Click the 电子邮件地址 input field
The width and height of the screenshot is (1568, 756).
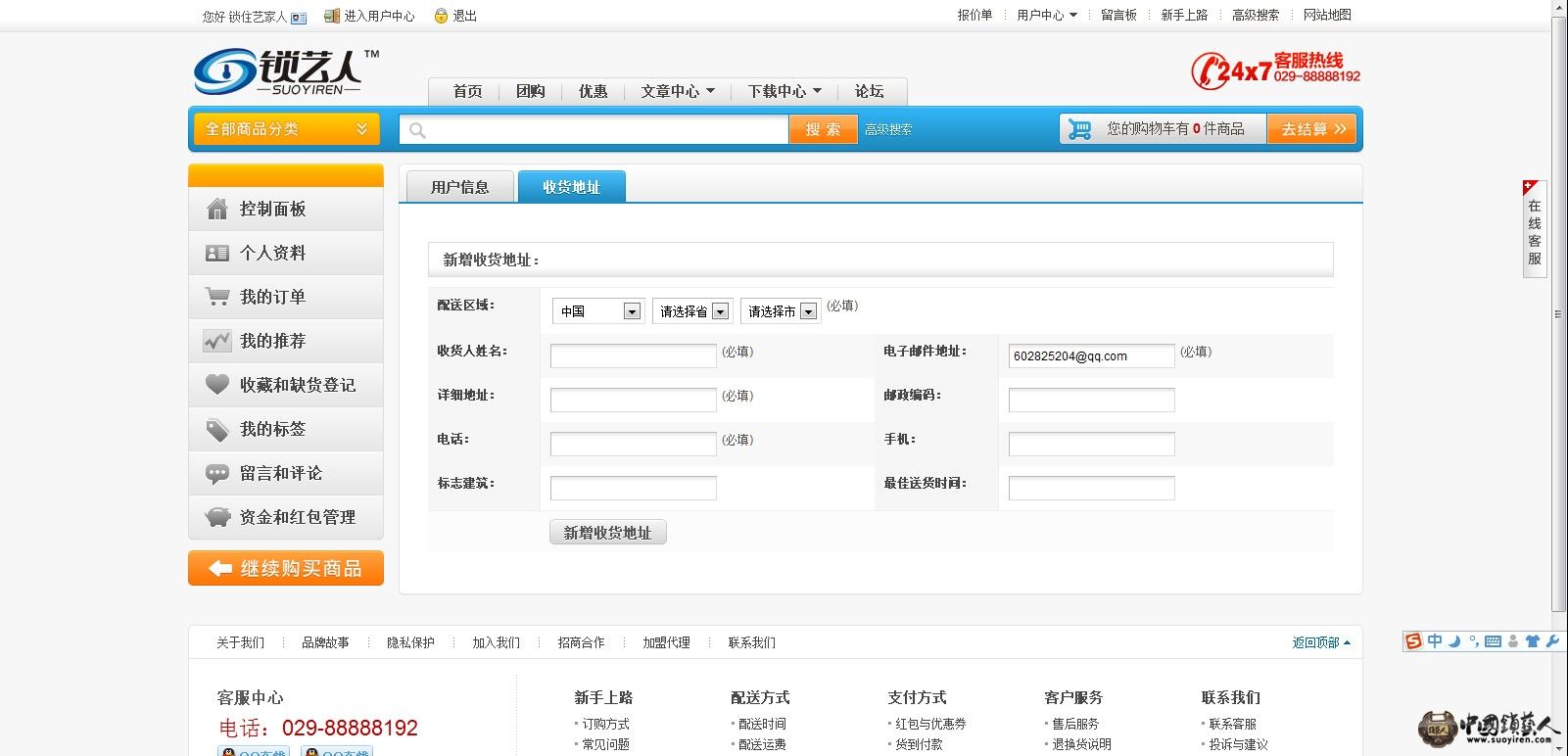1092,355
